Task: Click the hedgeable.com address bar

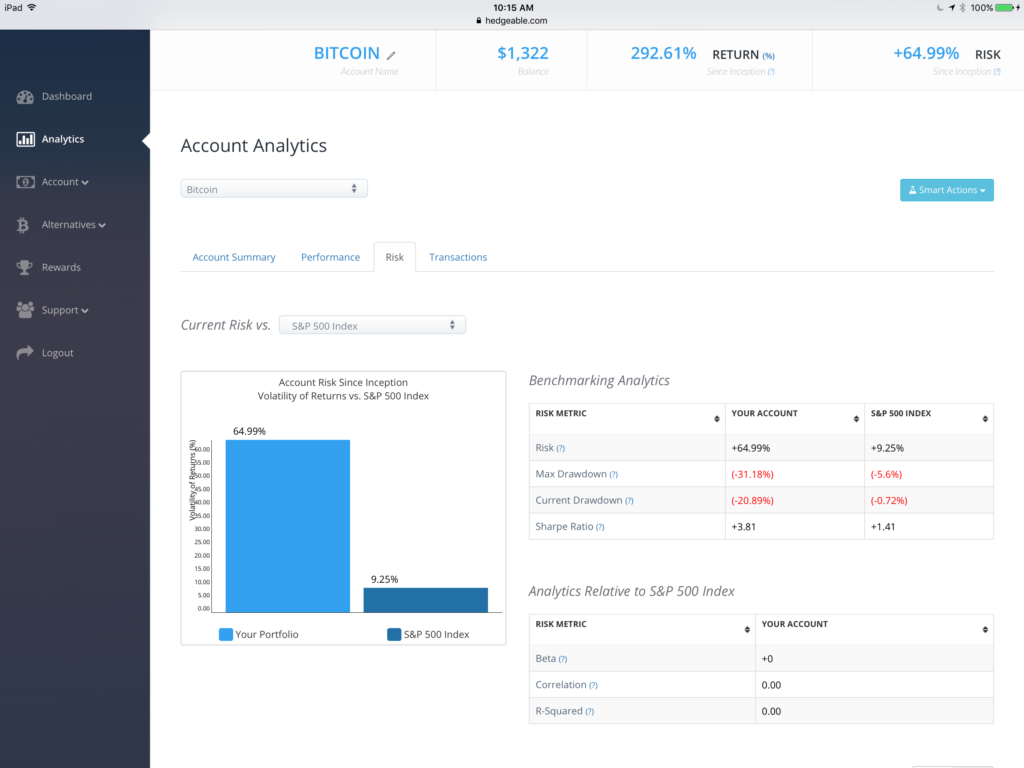Action: pos(512,21)
